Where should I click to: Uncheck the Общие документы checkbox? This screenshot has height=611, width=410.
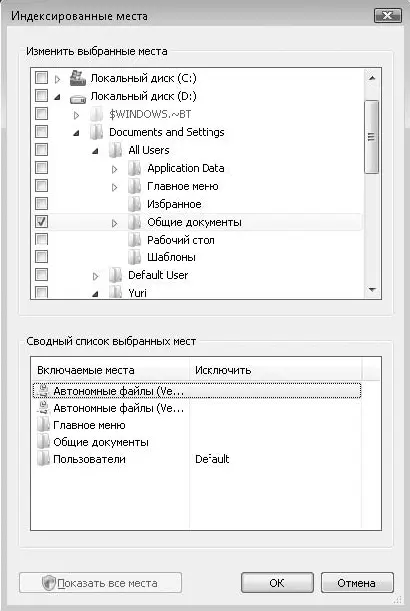[x=41, y=222]
